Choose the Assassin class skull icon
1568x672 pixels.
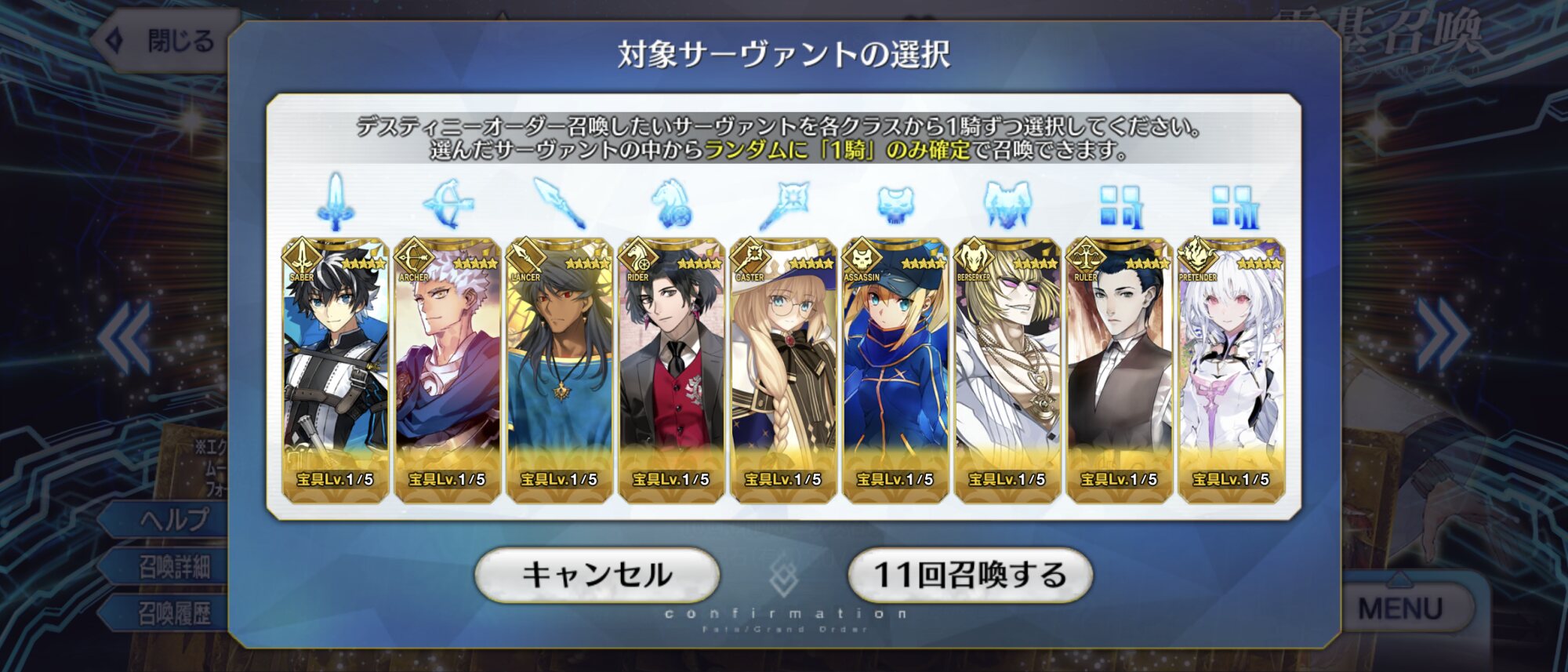pos(895,205)
